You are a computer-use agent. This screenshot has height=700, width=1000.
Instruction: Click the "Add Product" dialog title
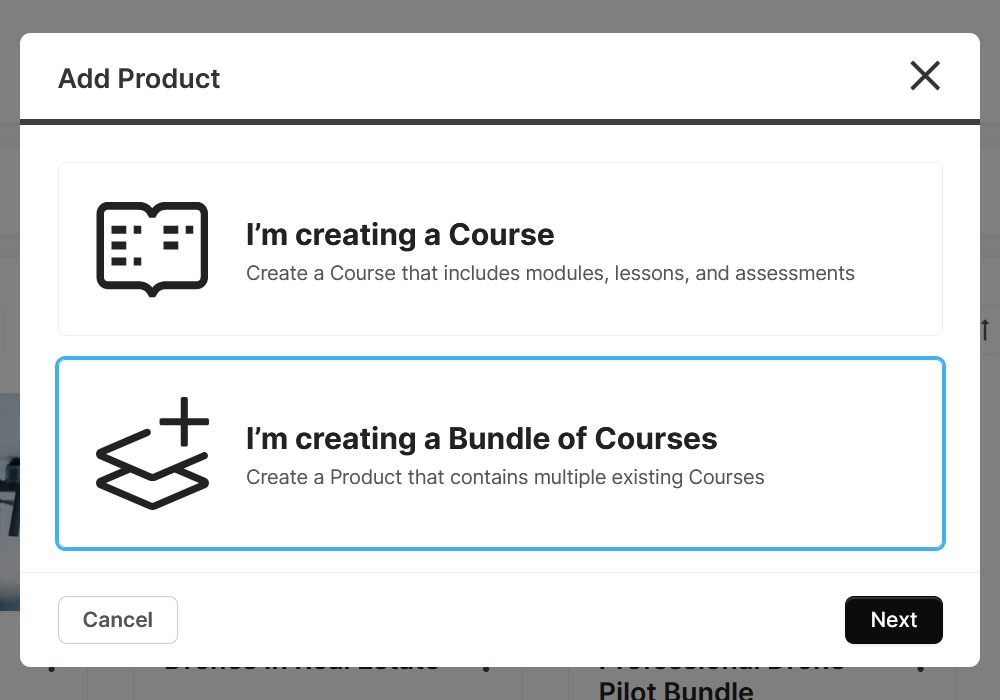click(139, 79)
